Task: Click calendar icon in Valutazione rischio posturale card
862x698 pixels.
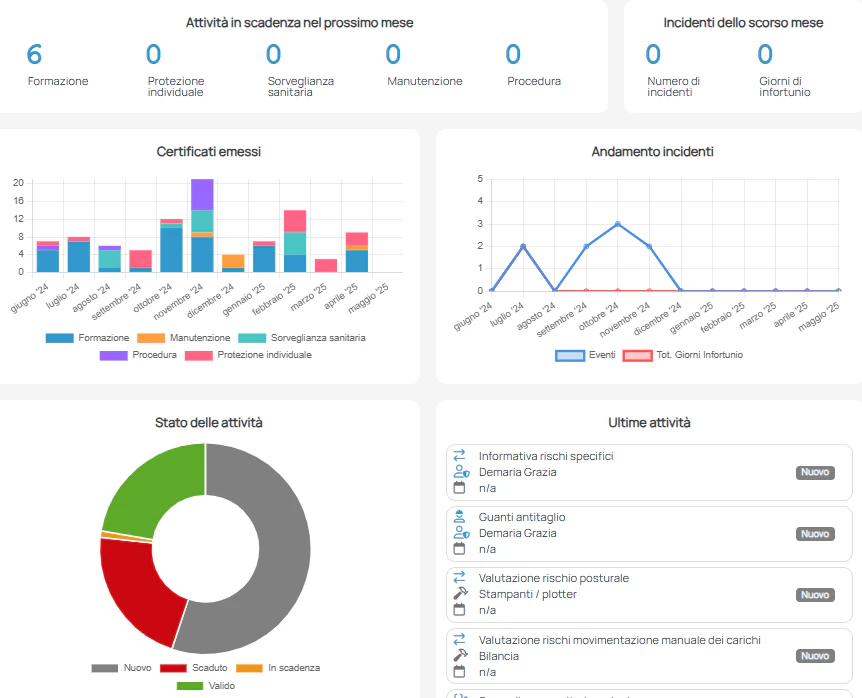Action: pyautogui.click(x=460, y=610)
